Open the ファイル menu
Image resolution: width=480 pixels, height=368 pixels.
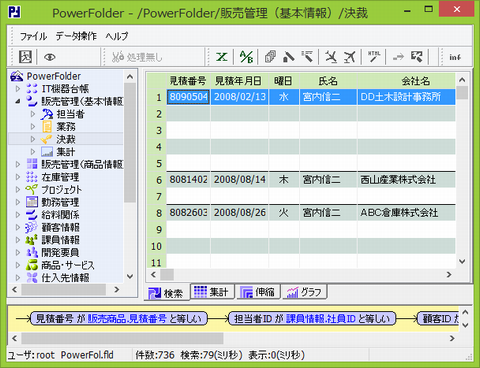pos(33,36)
